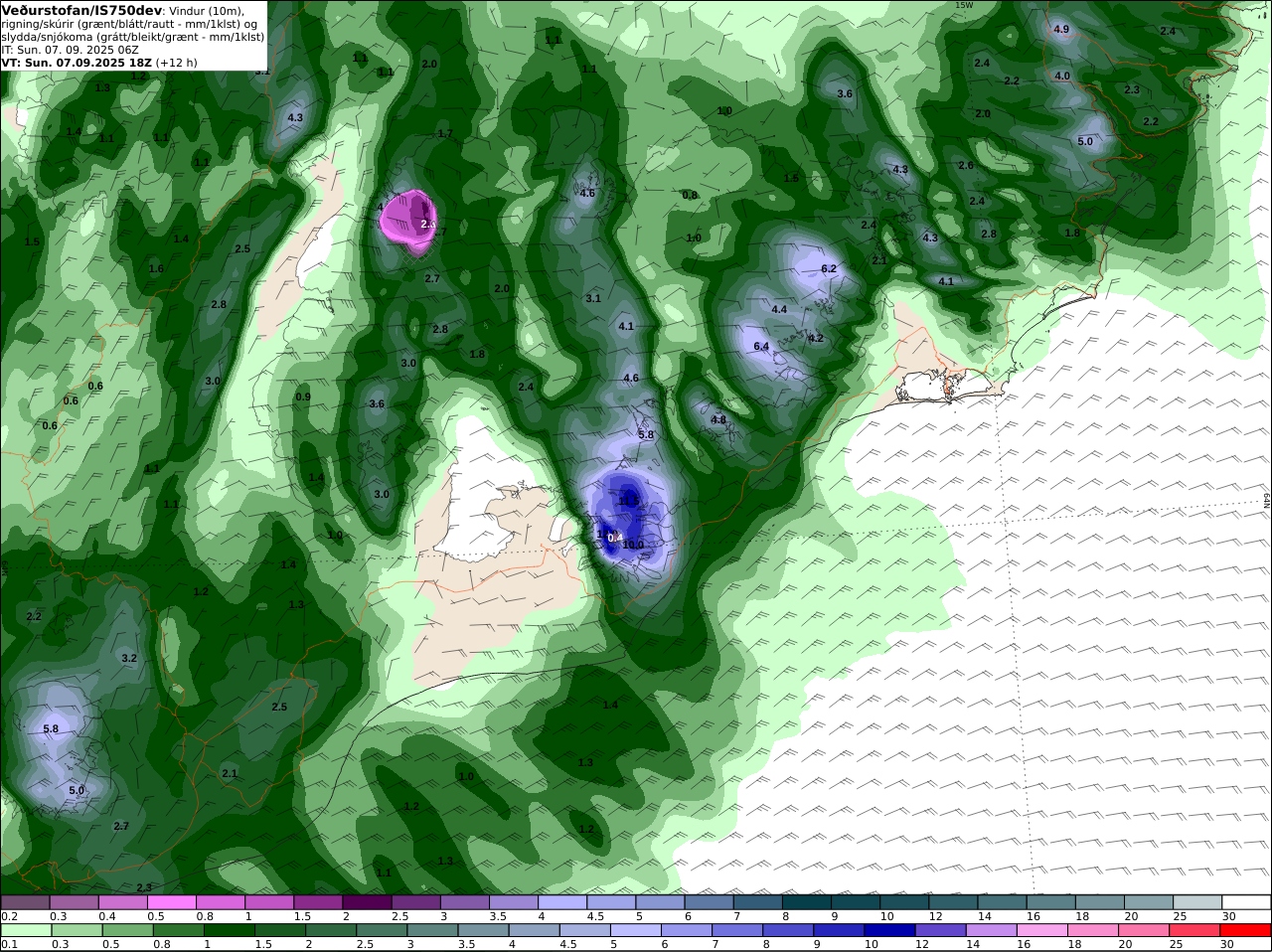This screenshot has width=1272, height=952.
Task: Click the 6.4 precipitation value
Action: [x=761, y=346]
